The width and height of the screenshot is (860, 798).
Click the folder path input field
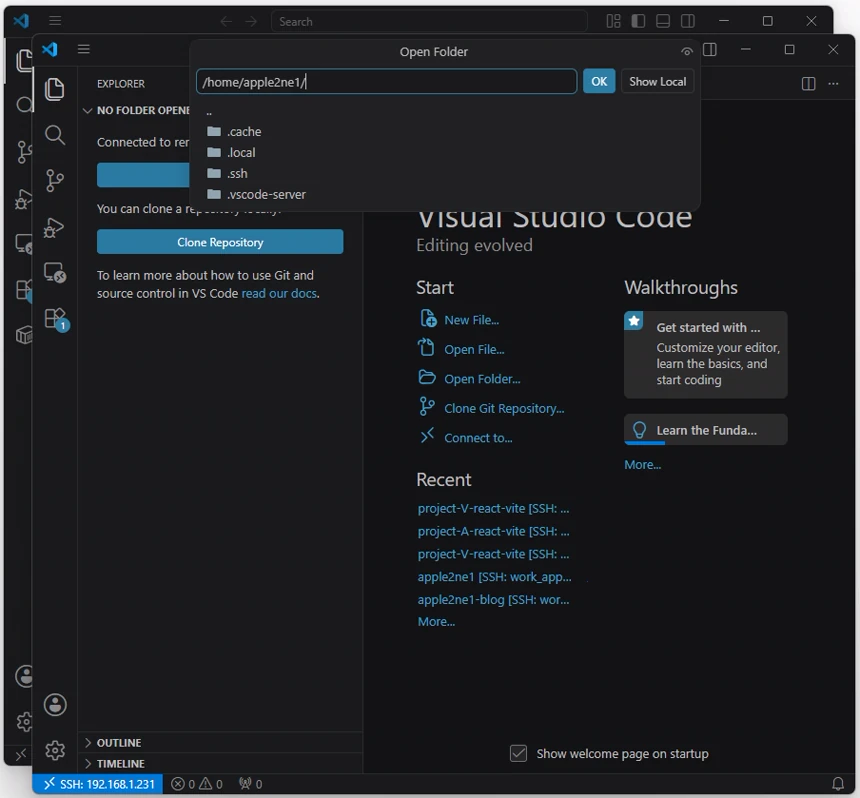[x=387, y=82]
